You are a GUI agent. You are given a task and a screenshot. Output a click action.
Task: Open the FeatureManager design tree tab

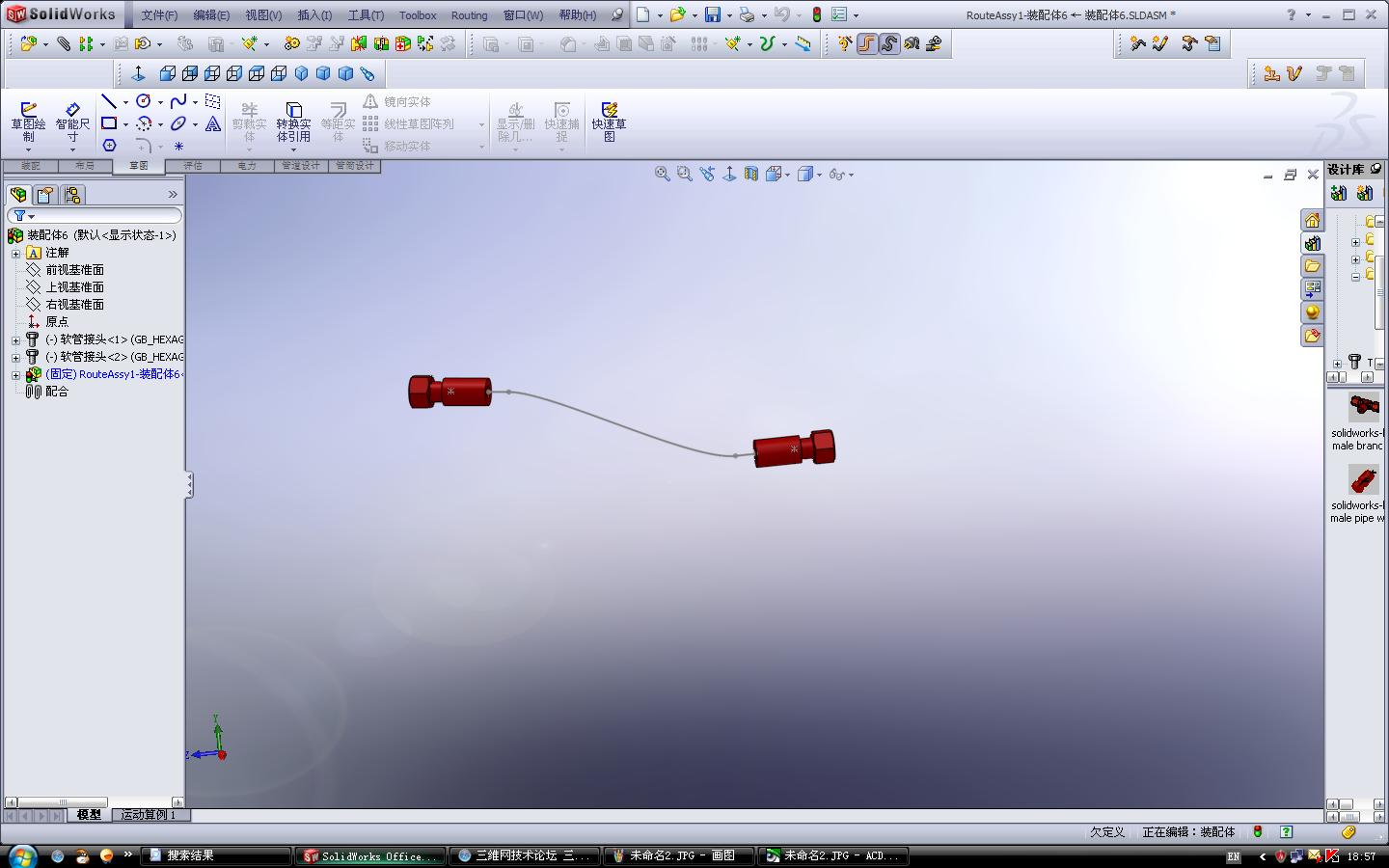tap(17, 195)
